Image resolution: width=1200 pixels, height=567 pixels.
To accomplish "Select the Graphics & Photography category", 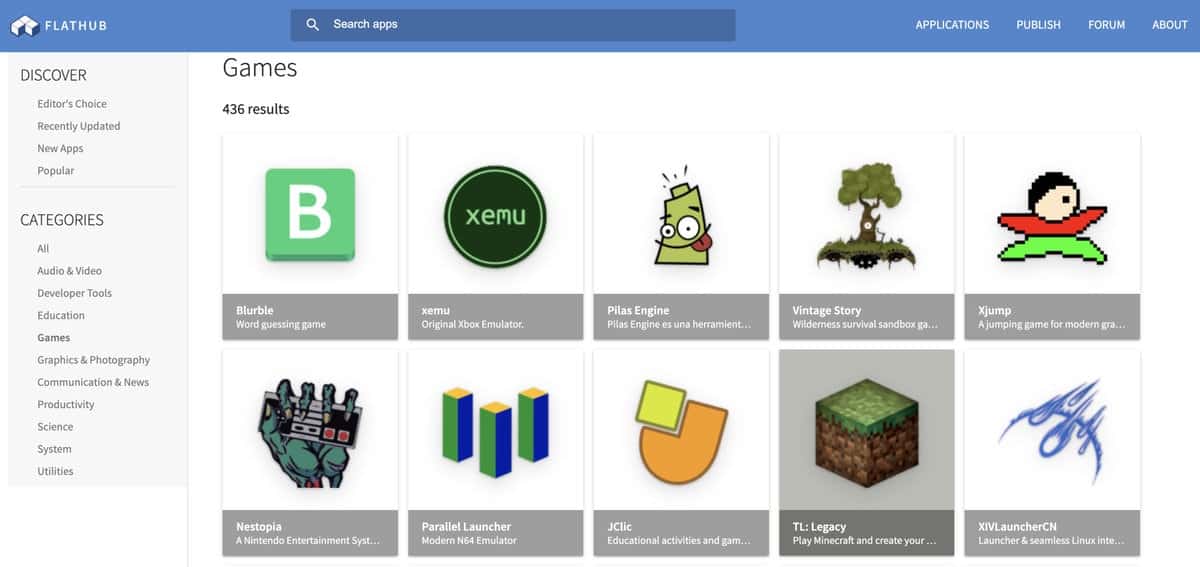I will coord(94,360).
